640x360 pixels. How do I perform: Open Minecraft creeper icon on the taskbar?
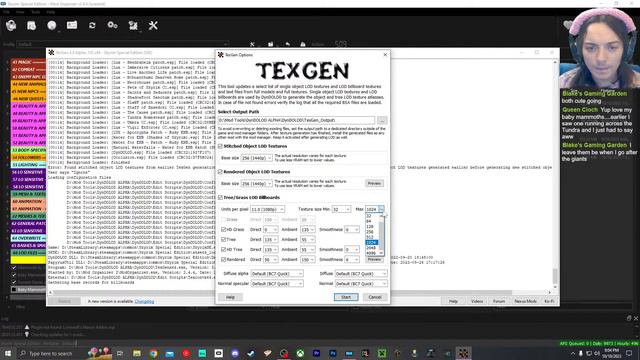(x=382, y=353)
